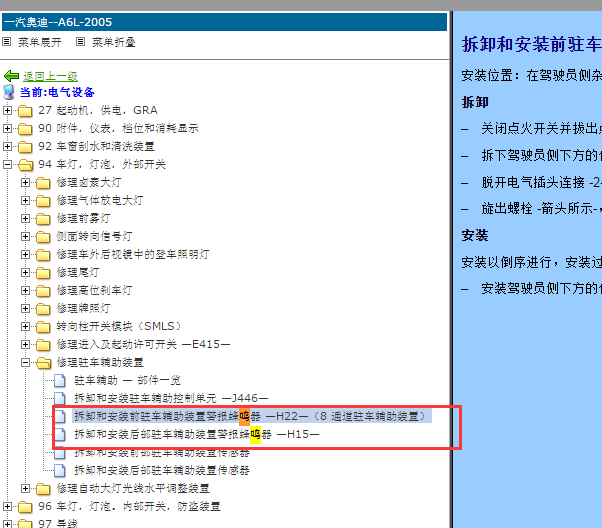This screenshot has height=528, width=602.
Task: Click folder icon beside 修理卤素大灯
Action: pos(43,183)
